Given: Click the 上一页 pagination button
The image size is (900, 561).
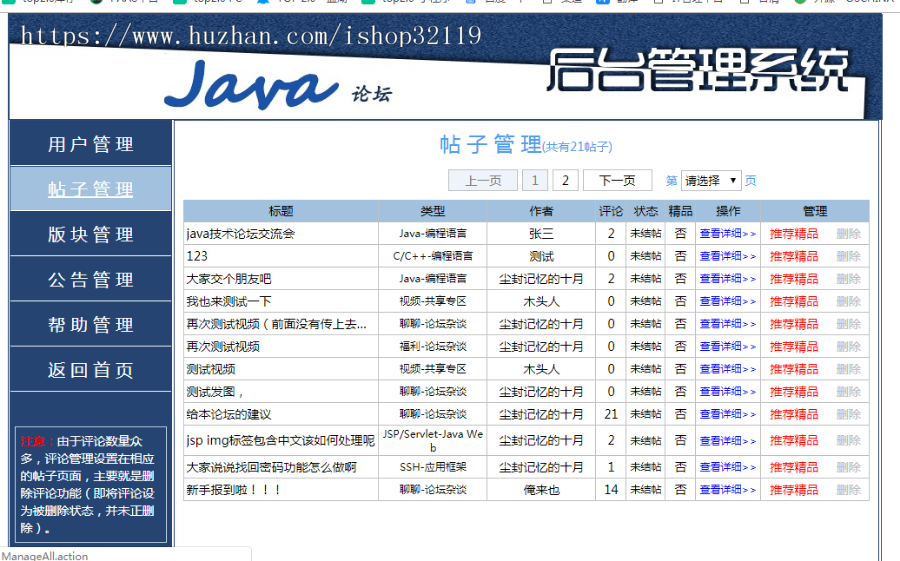Looking at the screenshot, I should pos(483,180).
